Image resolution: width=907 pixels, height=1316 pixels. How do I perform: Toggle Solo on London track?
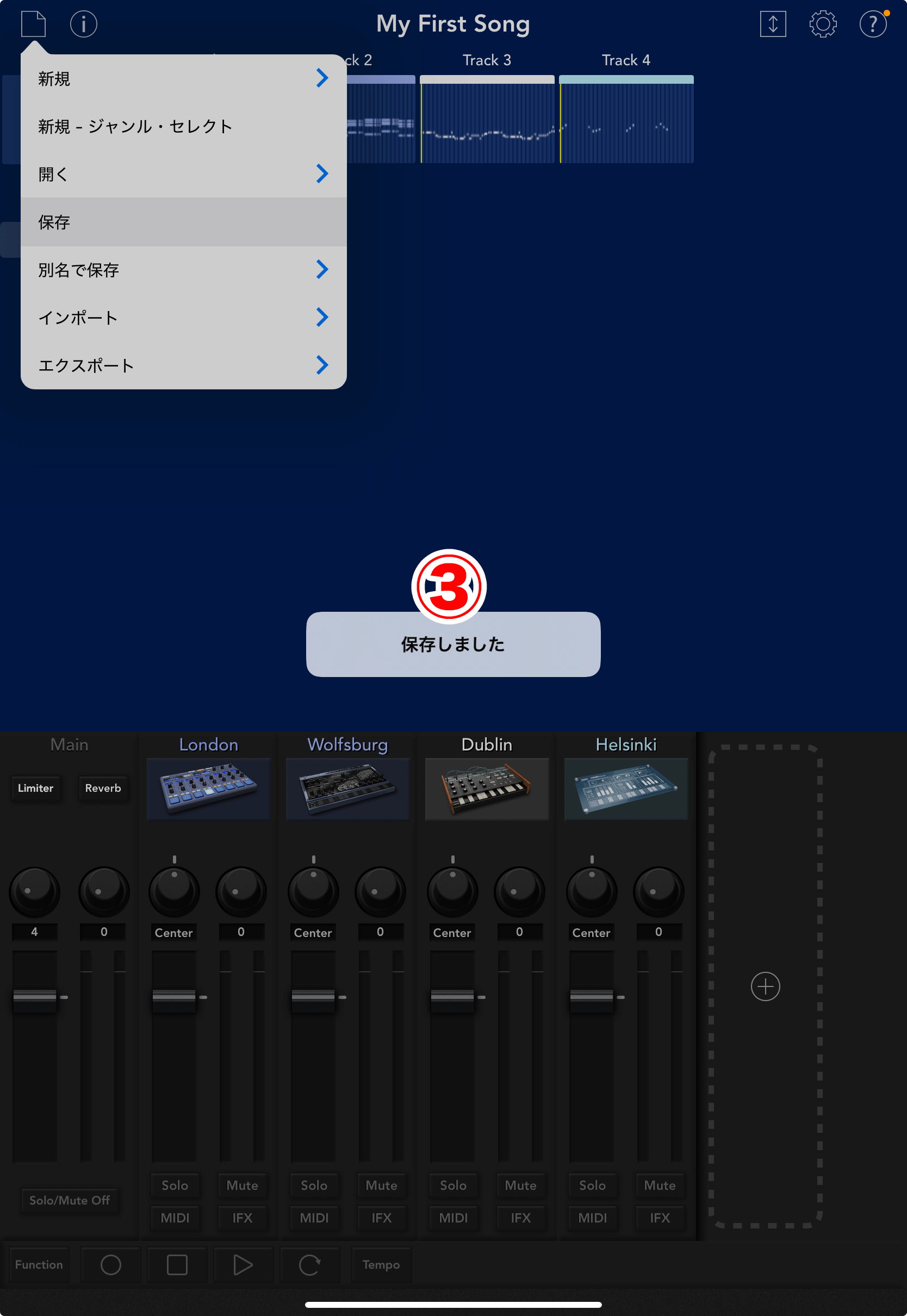click(x=175, y=1185)
